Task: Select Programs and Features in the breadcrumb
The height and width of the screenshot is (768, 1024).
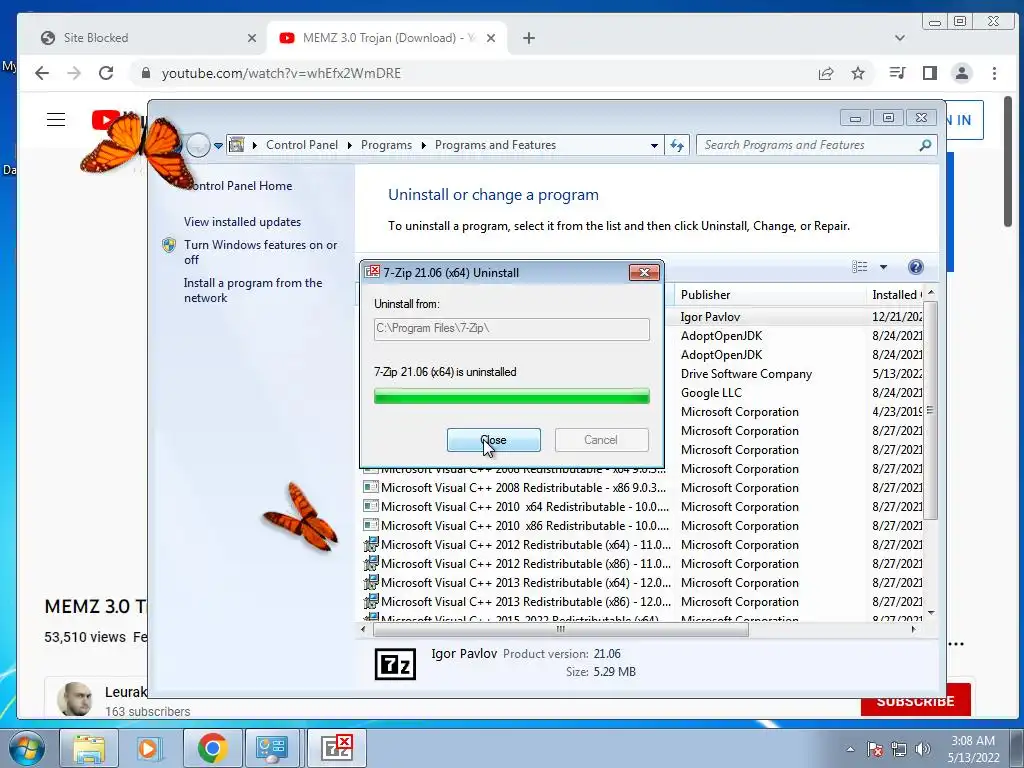Action: tap(495, 145)
